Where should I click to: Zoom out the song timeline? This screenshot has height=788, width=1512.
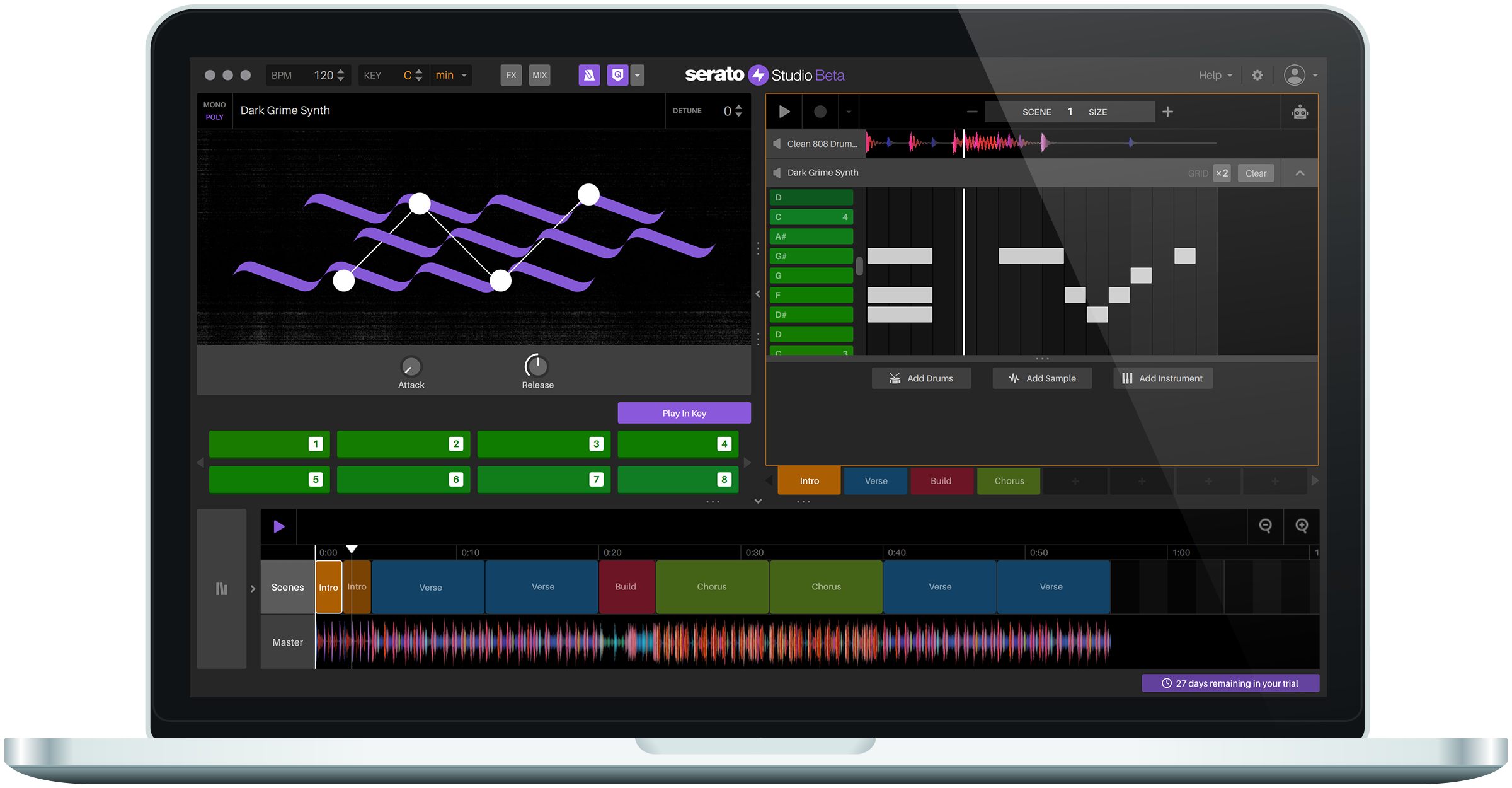(x=1265, y=526)
